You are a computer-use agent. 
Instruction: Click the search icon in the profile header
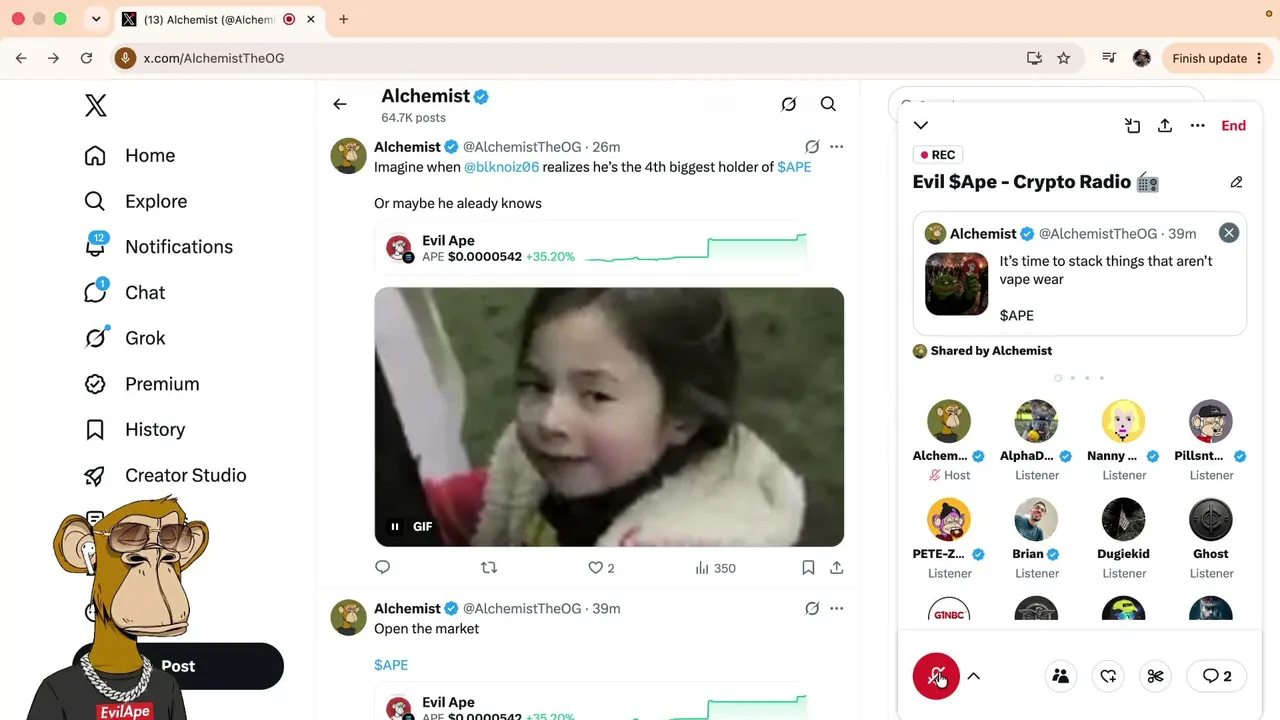(828, 104)
